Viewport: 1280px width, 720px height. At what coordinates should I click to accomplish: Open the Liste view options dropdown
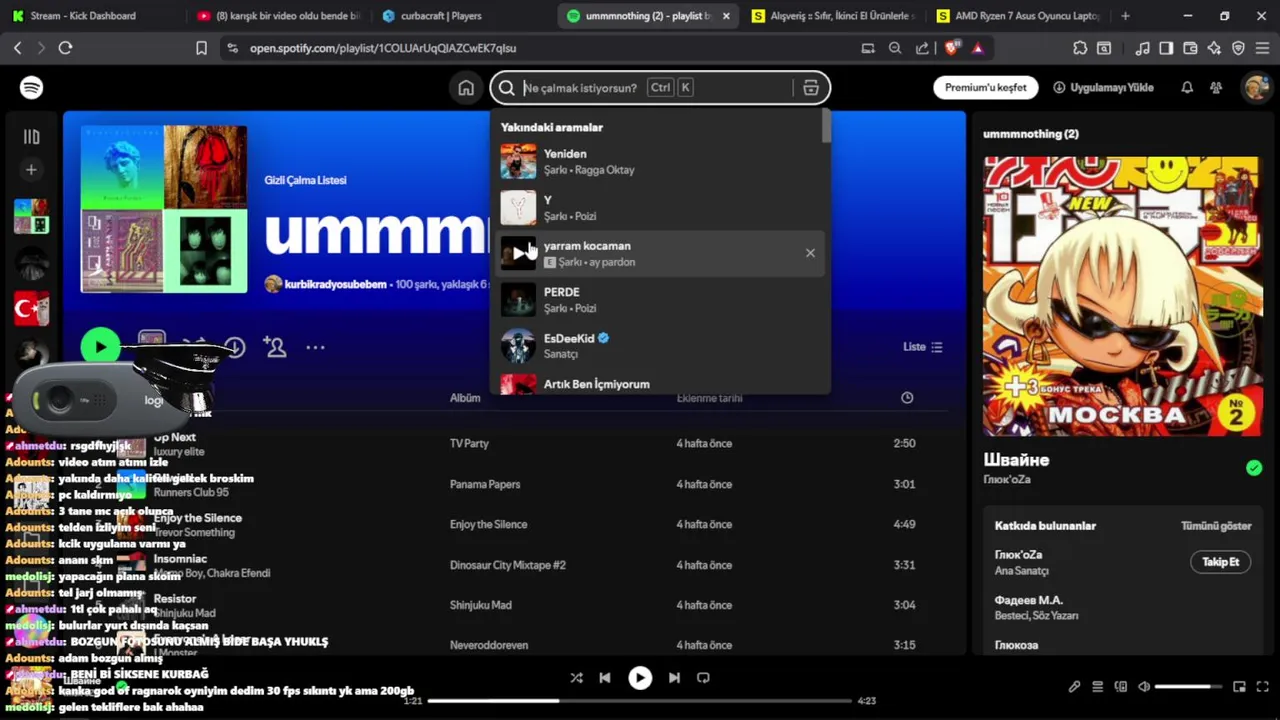tap(922, 347)
